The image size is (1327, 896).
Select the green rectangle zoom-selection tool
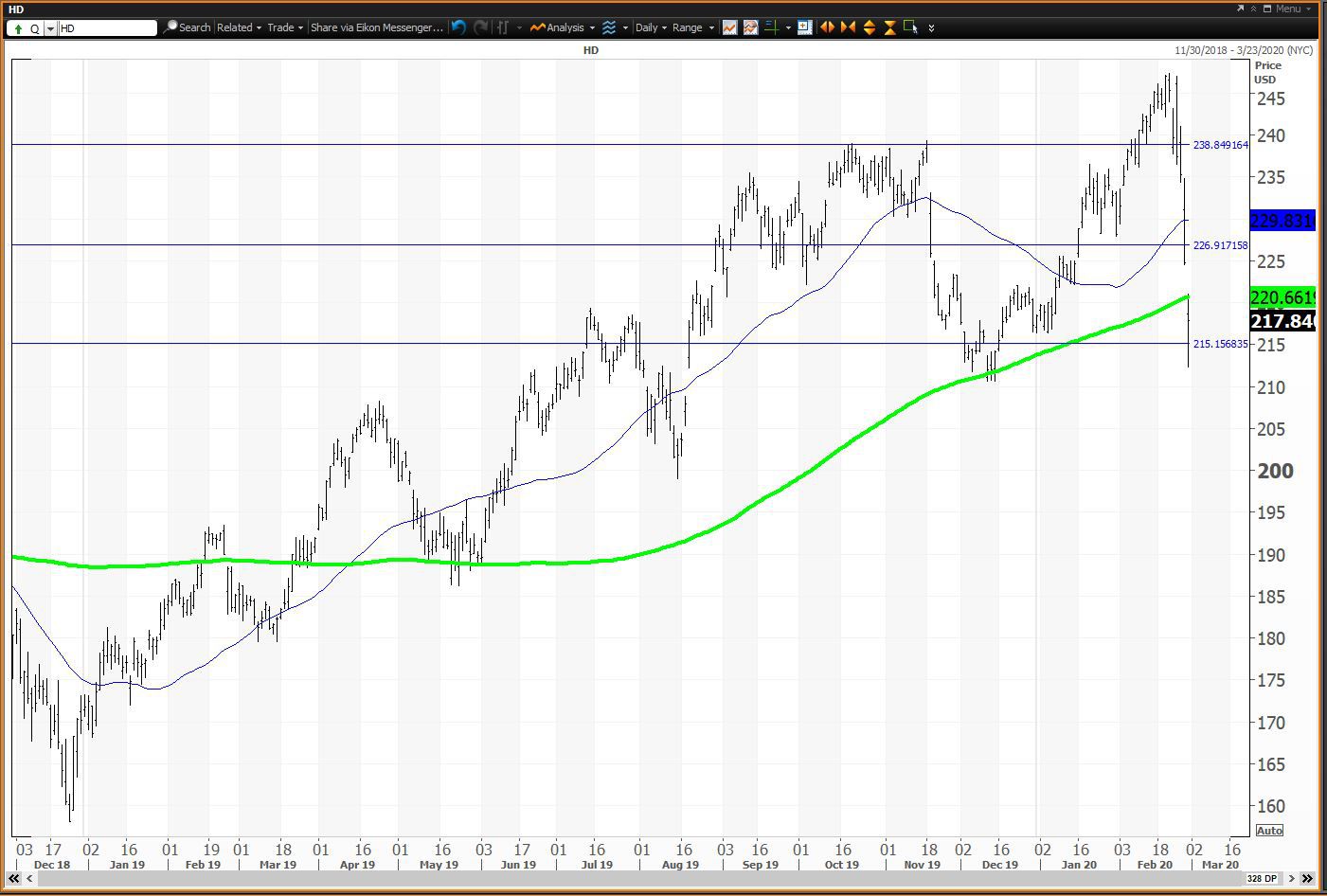click(x=910, y=27)
